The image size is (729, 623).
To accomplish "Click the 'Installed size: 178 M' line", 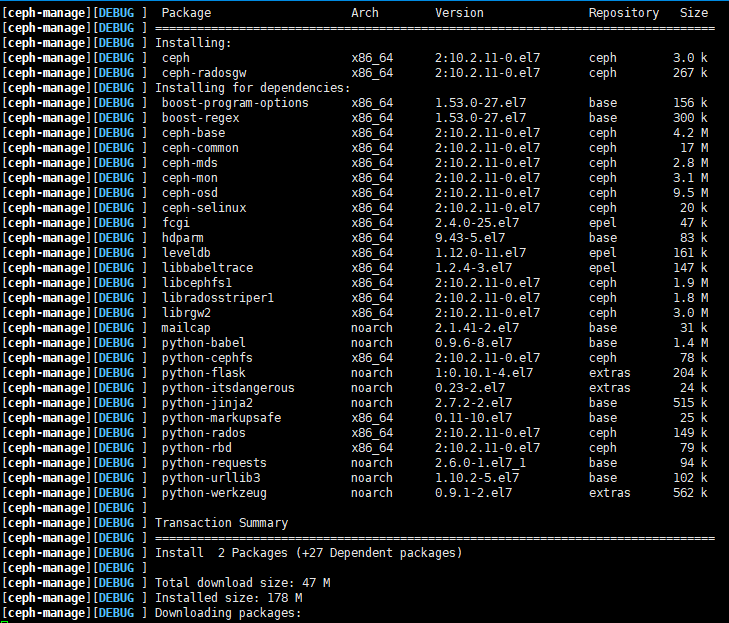I will pyautogui.click(x=228, y=598).
